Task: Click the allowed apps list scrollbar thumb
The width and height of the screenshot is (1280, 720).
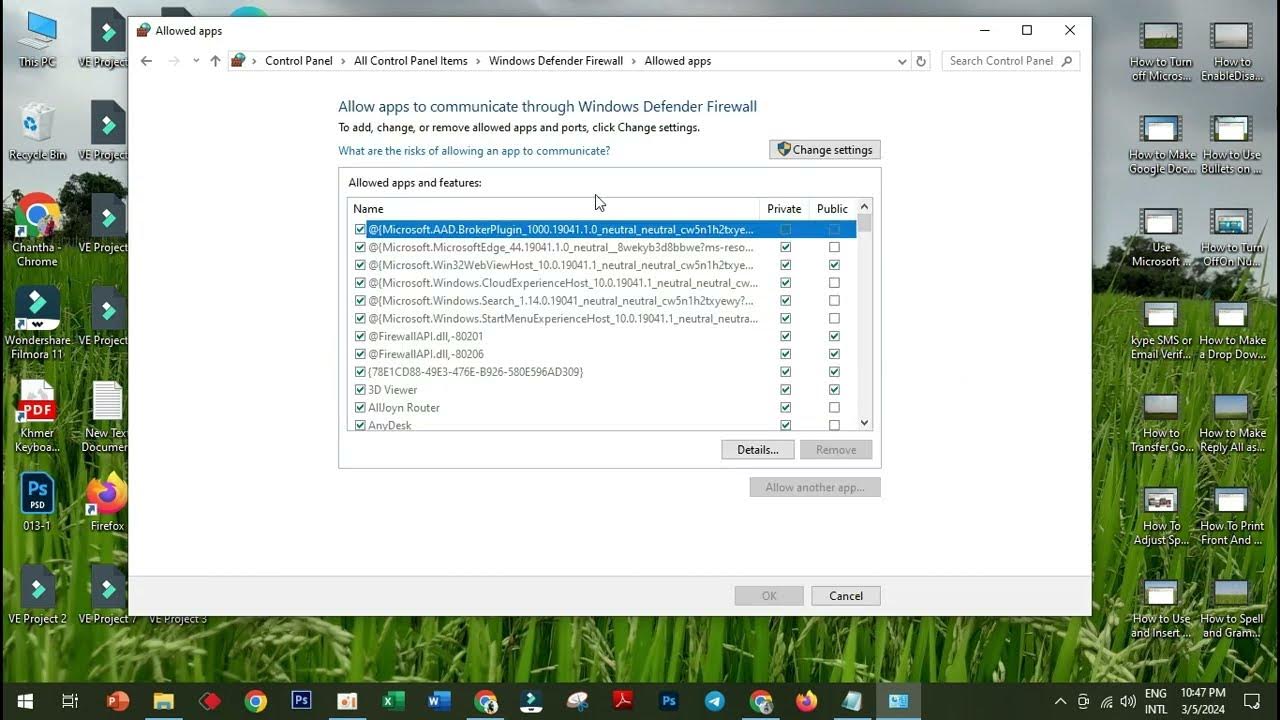Action: (x=865, y=224)
